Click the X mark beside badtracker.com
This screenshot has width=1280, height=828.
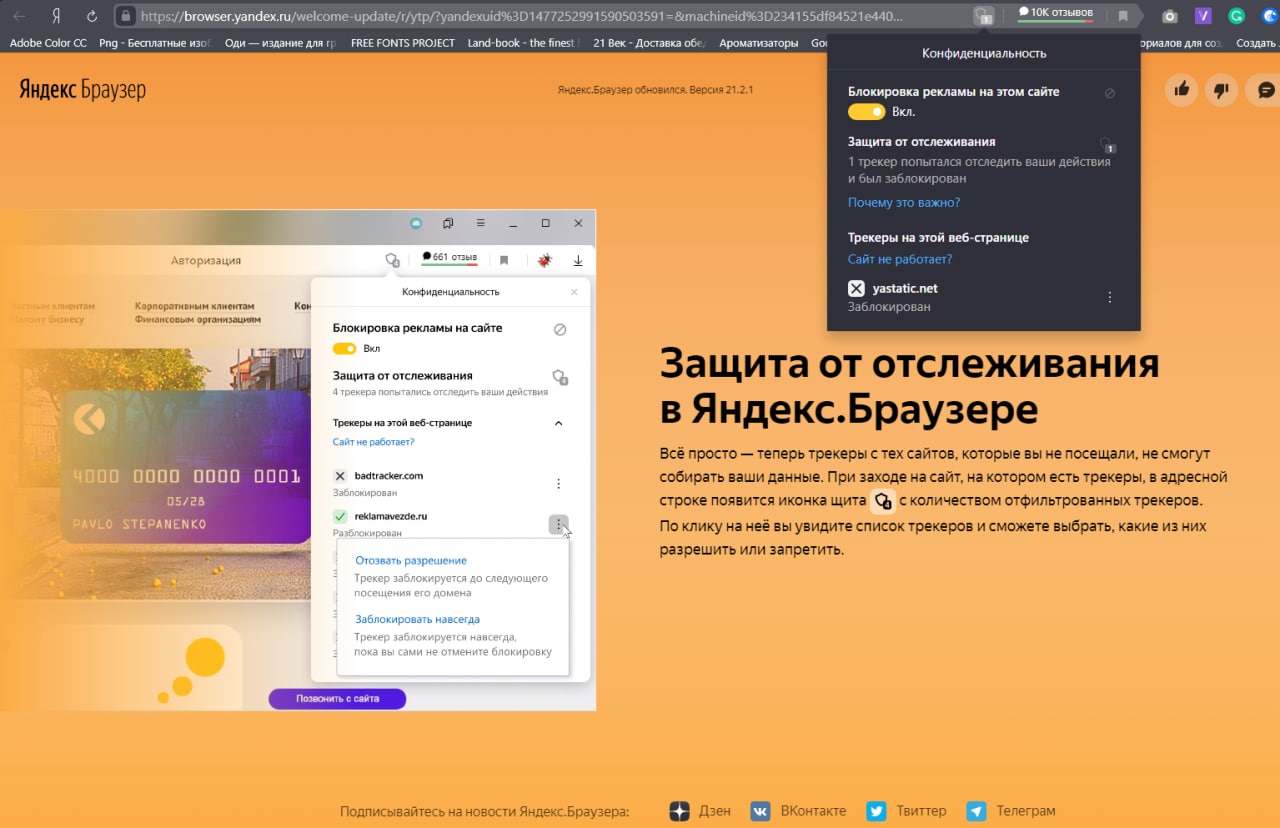pos(340,476)
